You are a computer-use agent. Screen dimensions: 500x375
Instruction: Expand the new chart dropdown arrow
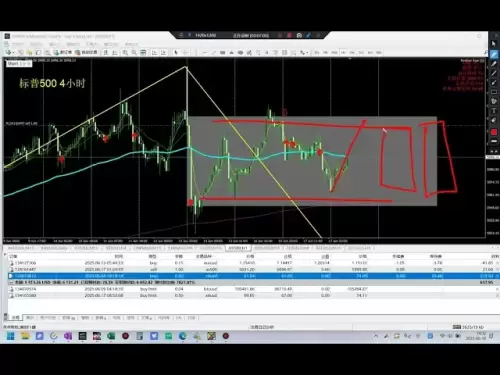[13, 53]
